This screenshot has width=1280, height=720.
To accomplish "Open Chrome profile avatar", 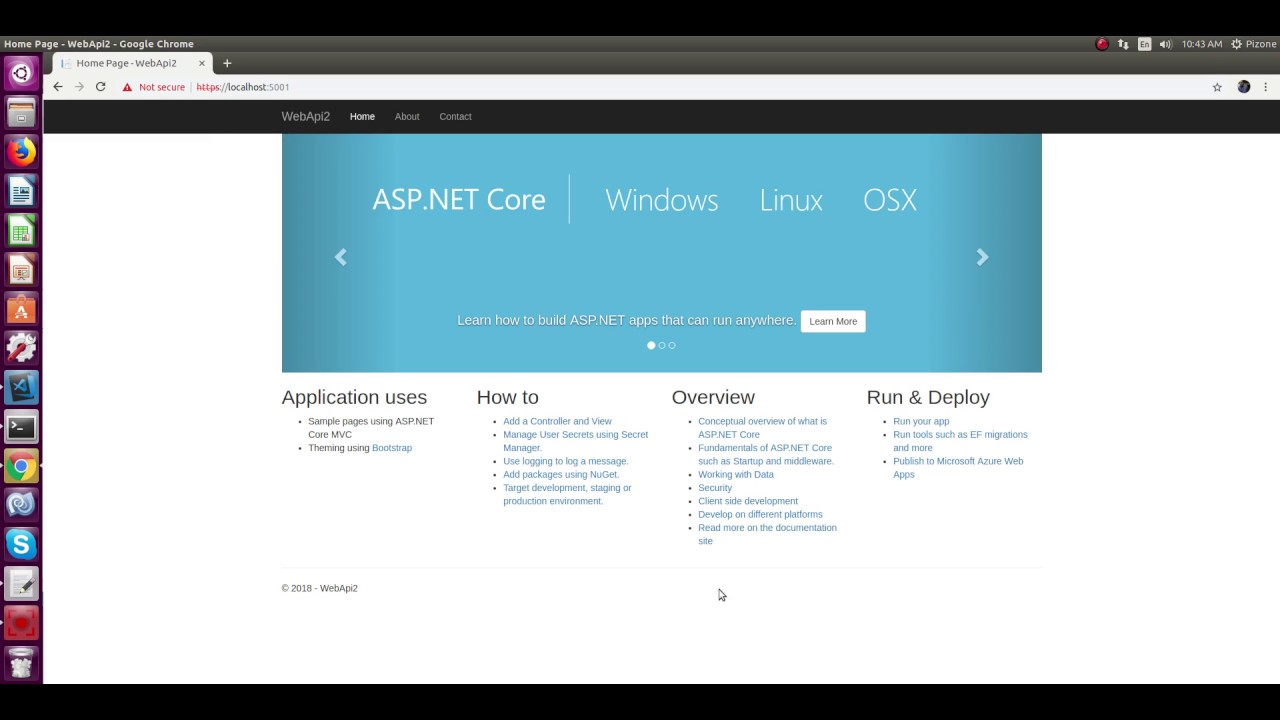I will click(1243, 87).
